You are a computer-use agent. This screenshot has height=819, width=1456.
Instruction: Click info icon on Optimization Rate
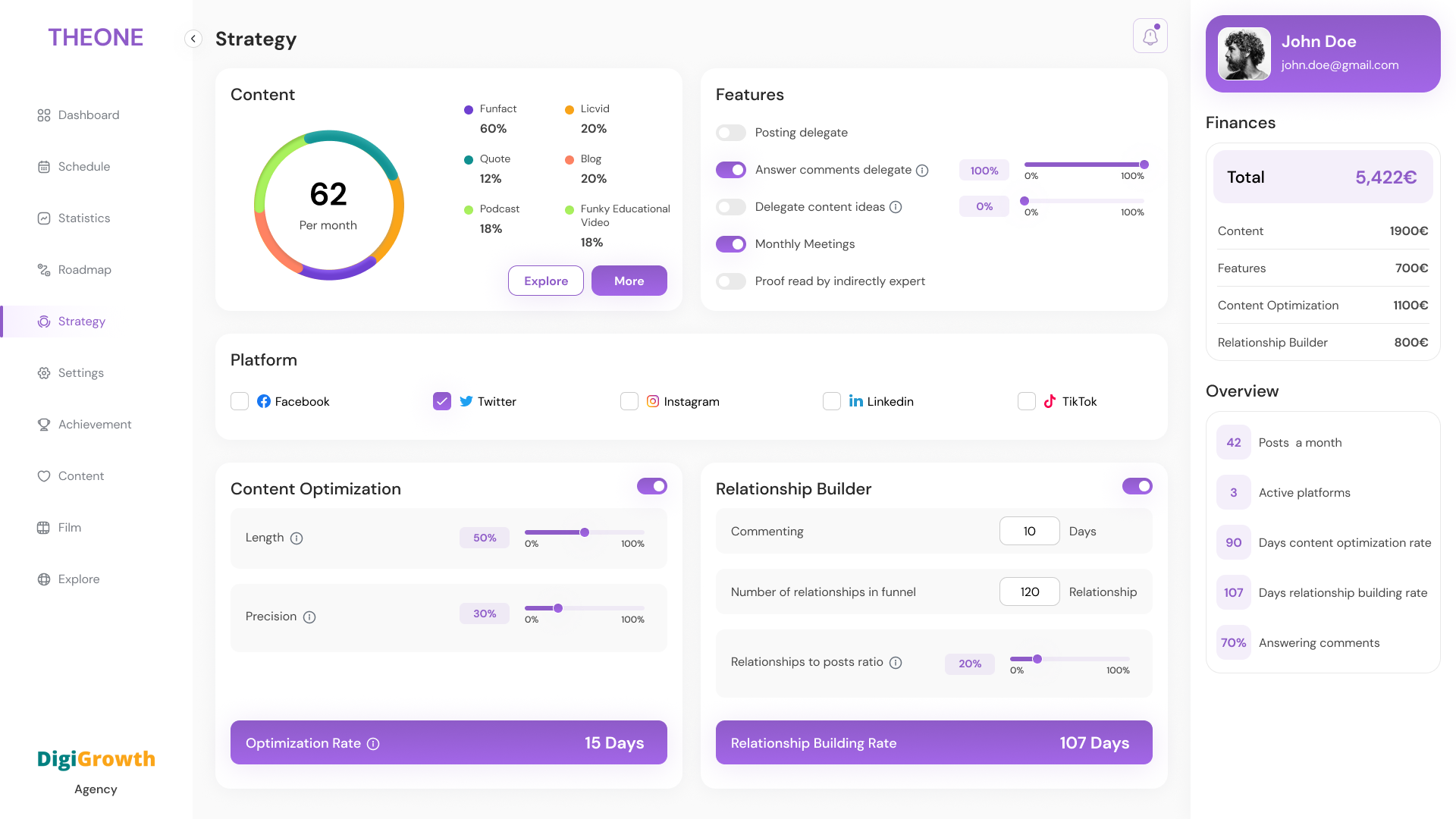point(373,744)
